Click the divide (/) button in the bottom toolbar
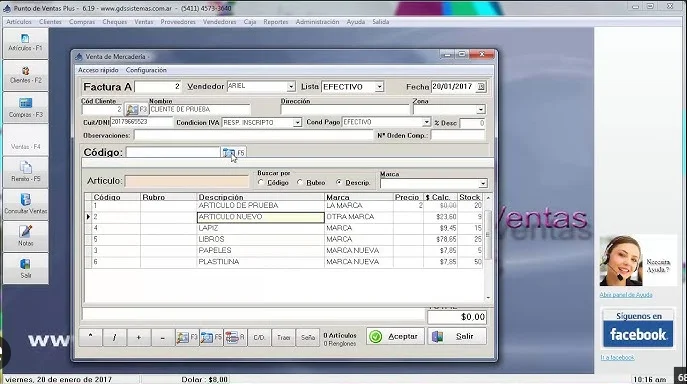Viewport: 687px width, 384px height. (x=114, y=337)
